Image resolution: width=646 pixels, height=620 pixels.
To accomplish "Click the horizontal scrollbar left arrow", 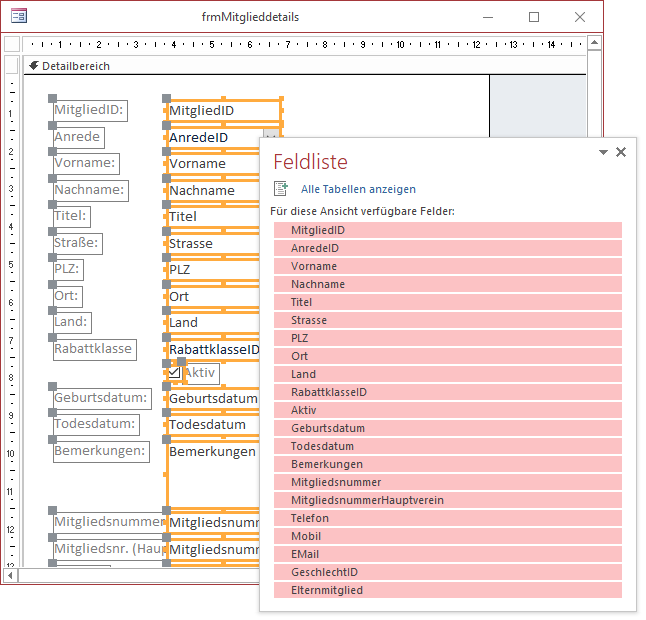I will tap(11, 575).
